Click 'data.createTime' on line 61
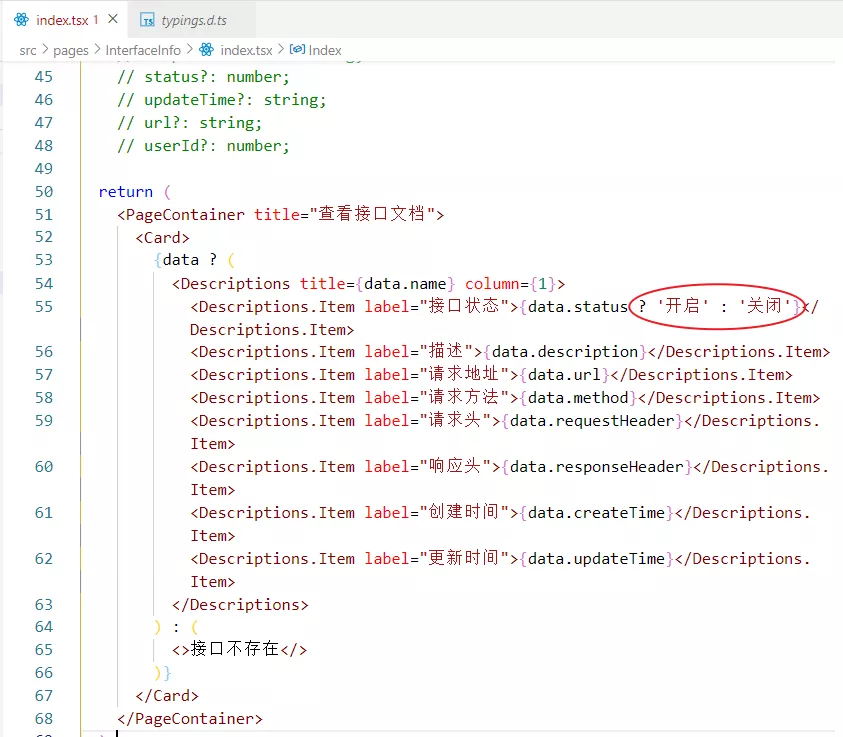 (x=596, y=513)
